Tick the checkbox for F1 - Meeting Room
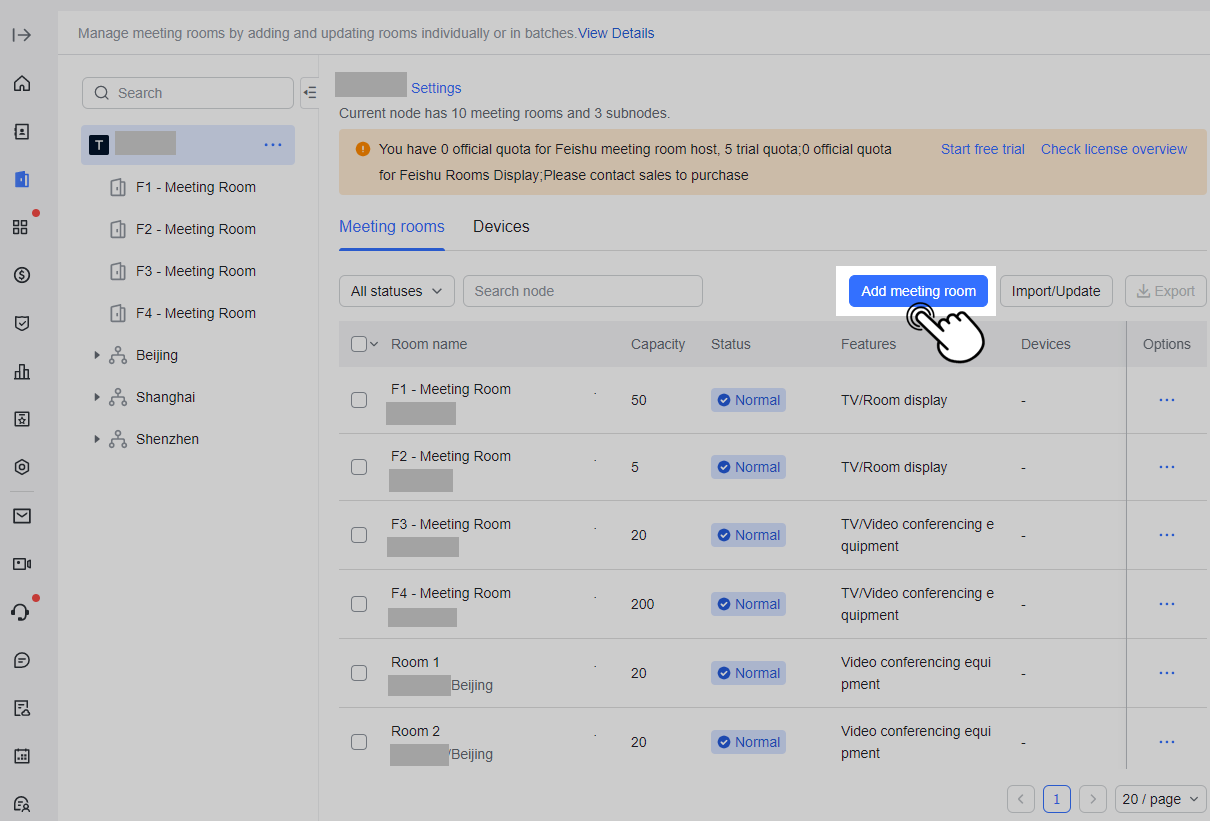1210x821 pixels. coord(359,400)
